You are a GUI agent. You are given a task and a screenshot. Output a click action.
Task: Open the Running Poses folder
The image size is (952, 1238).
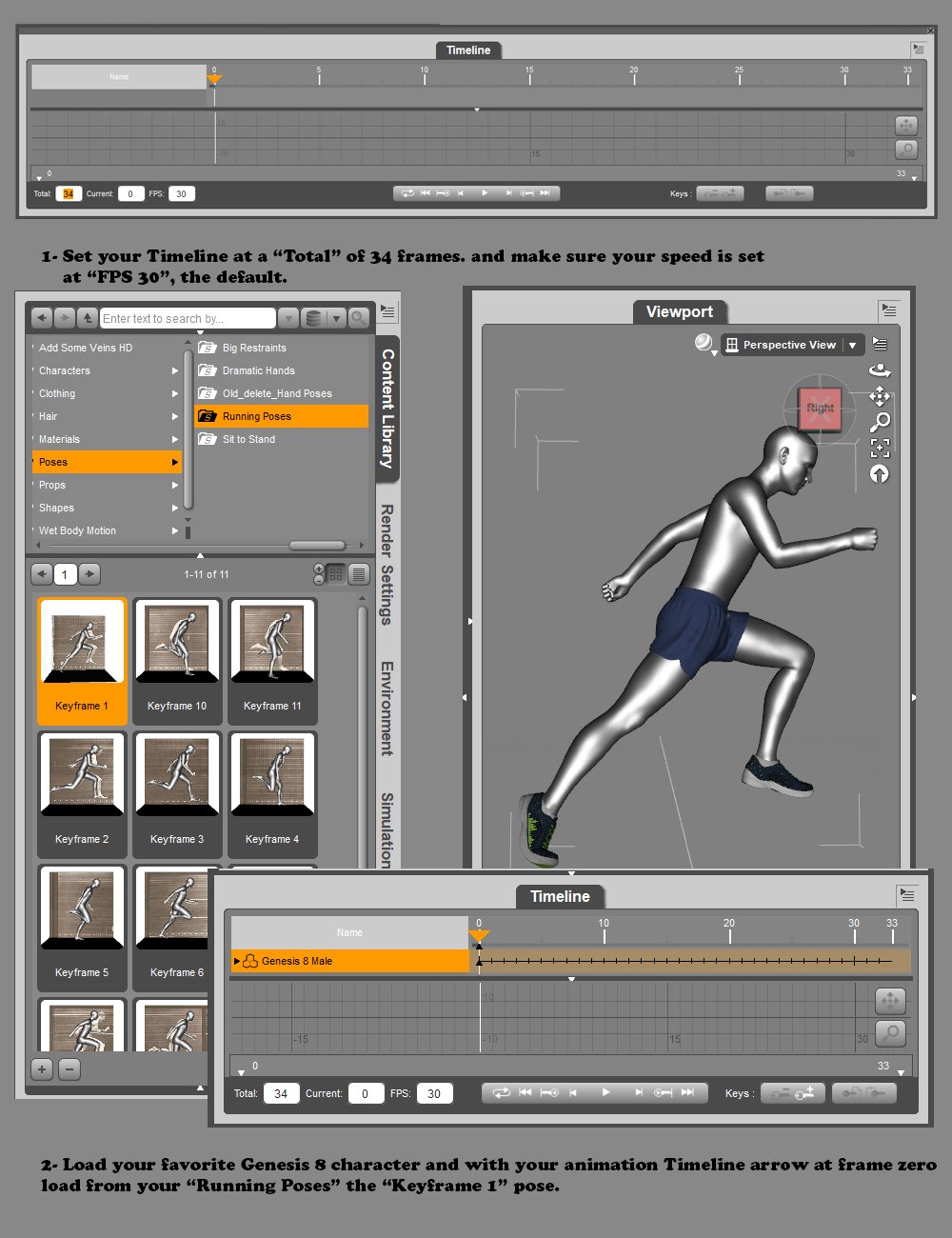[x=257, y=416]
